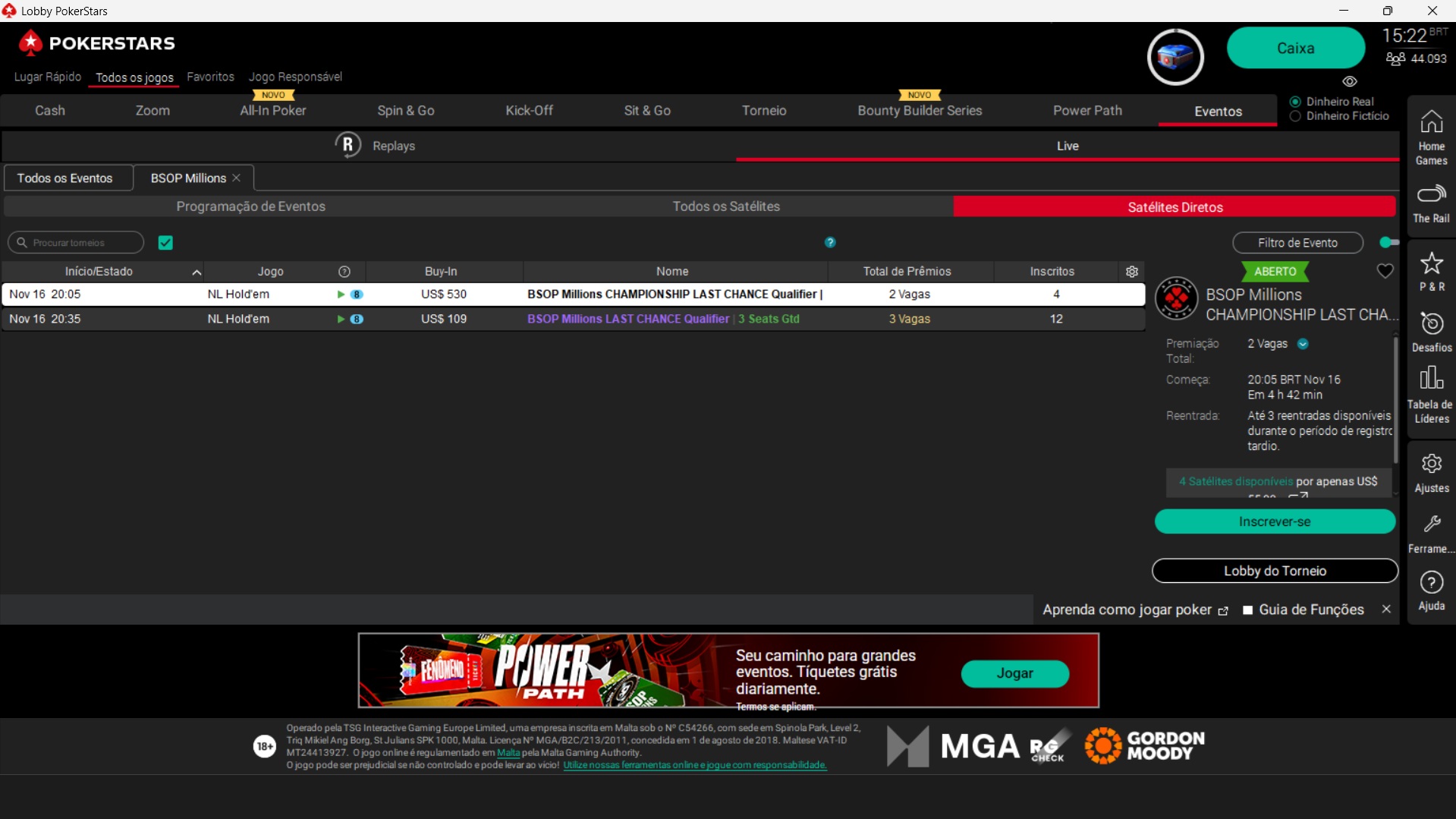
Task: Sort by Buy-In column header
Action: (441, 272)
